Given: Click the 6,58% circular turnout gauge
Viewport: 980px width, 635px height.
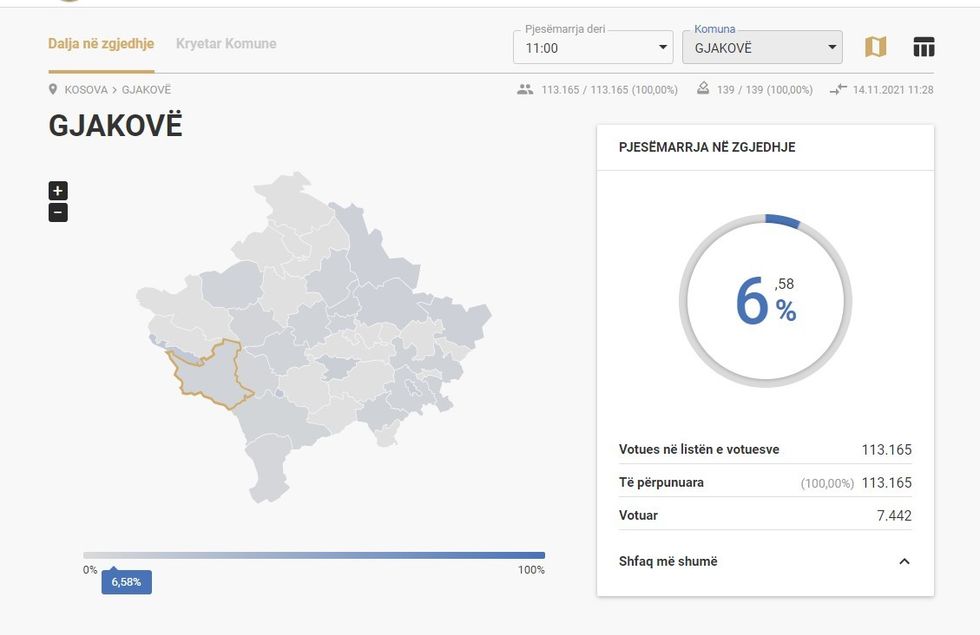Looking at the screenshot, I should point(765,301).
